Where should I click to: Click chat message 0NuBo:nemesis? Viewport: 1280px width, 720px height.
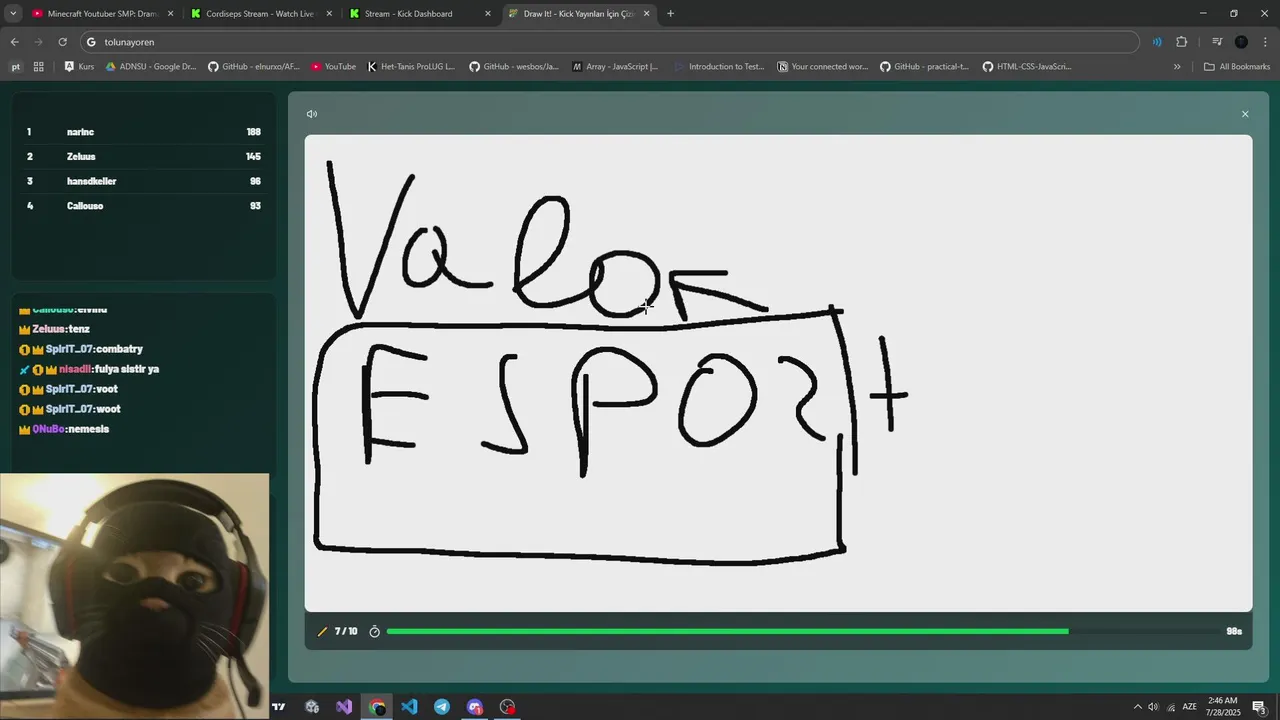(x=64, y=429)
